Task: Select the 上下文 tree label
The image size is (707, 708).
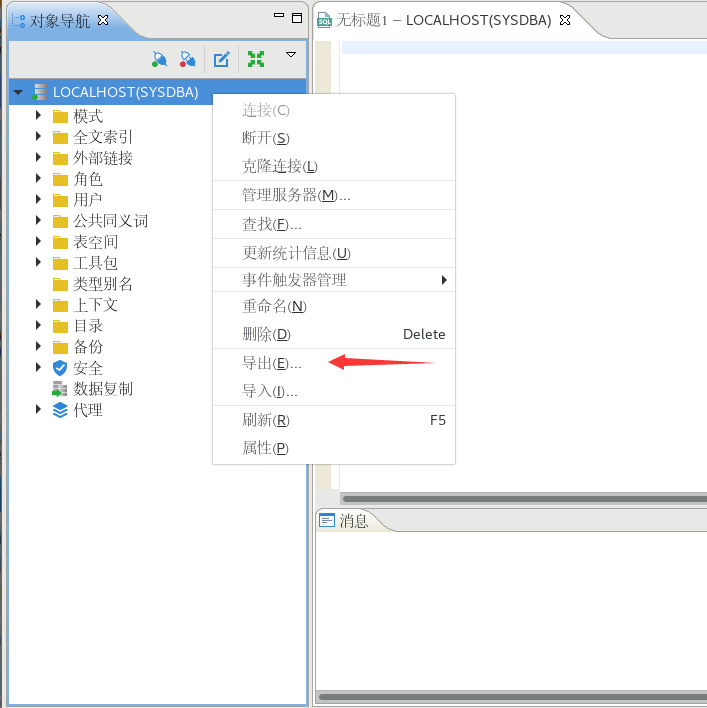Action: (x=95, y=305)
